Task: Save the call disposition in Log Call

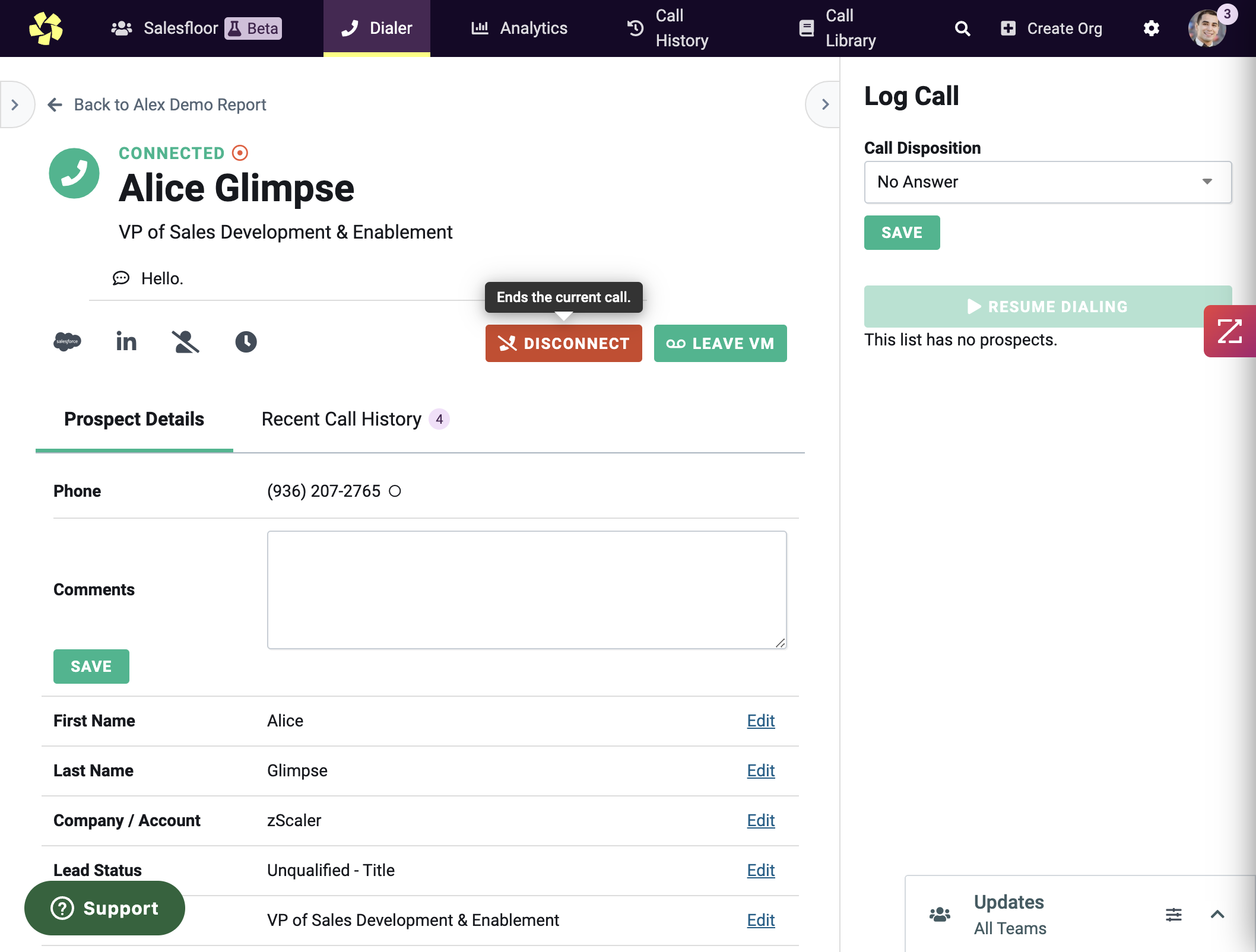Action: tap(902, 233)
